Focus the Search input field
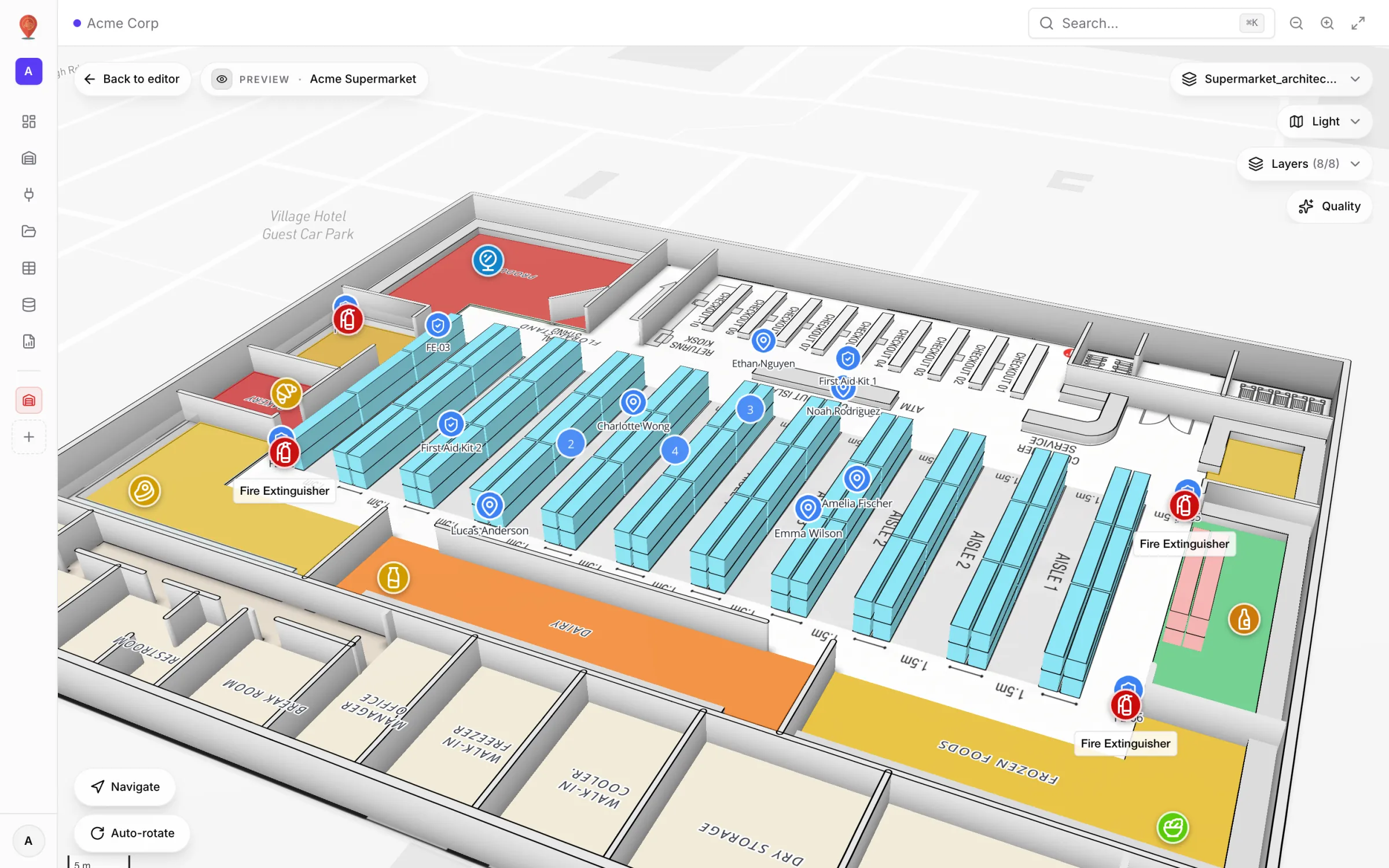1389x868 pixels. [x=1151, y=23]
